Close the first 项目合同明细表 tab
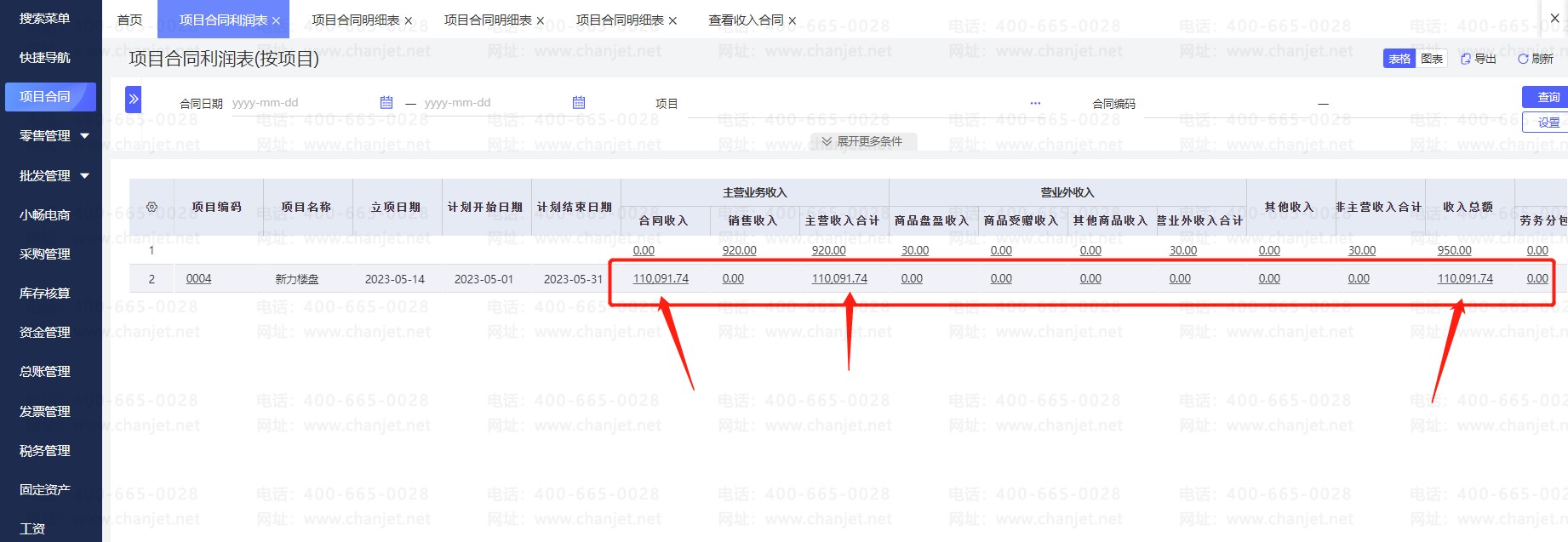This screenshot has width=1568, height=542. tap(409, 20)
